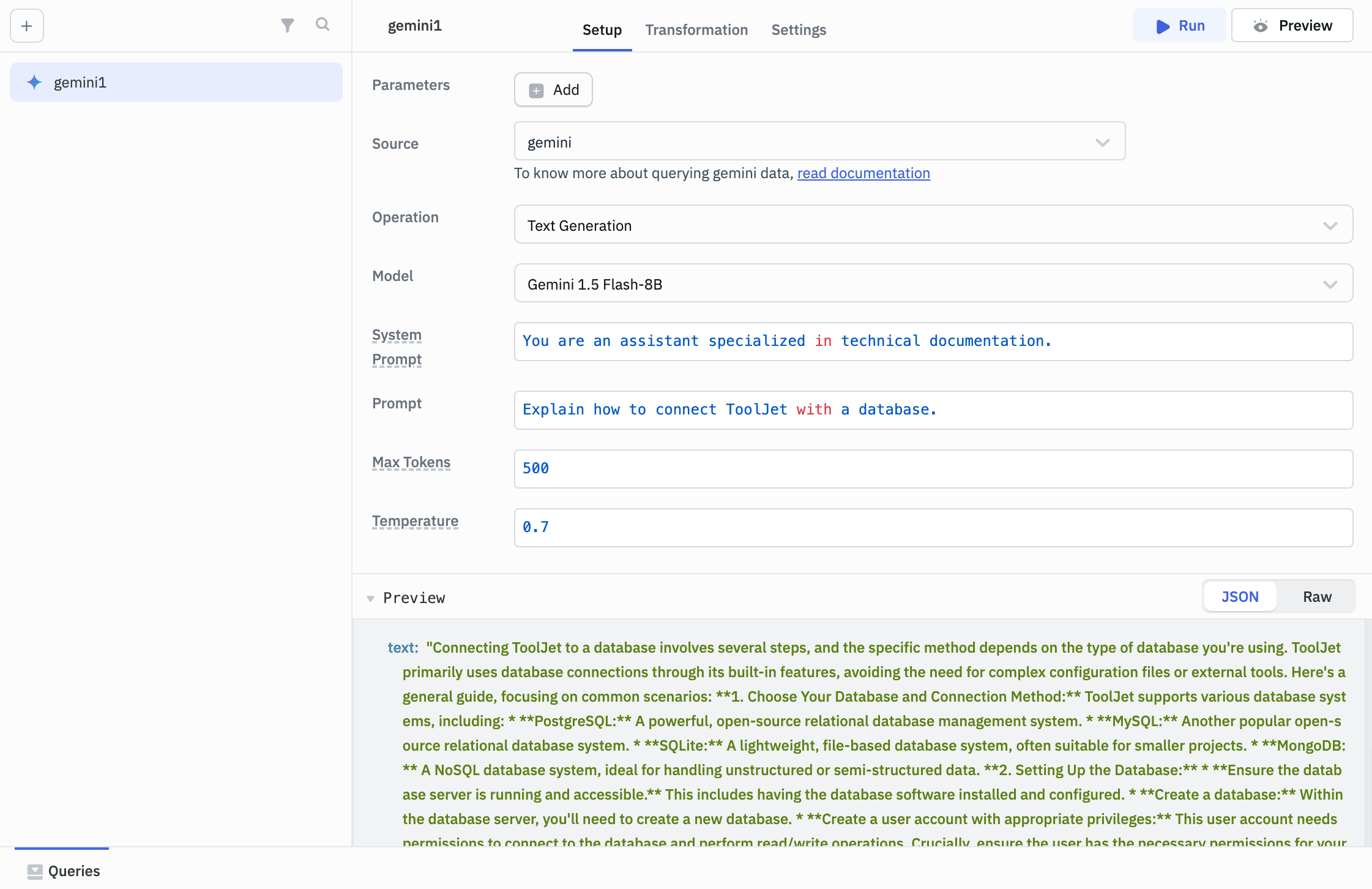This screenshot has width=1372, height=889.
Task: Click the text key in preview output
Action: coord(403,648)
